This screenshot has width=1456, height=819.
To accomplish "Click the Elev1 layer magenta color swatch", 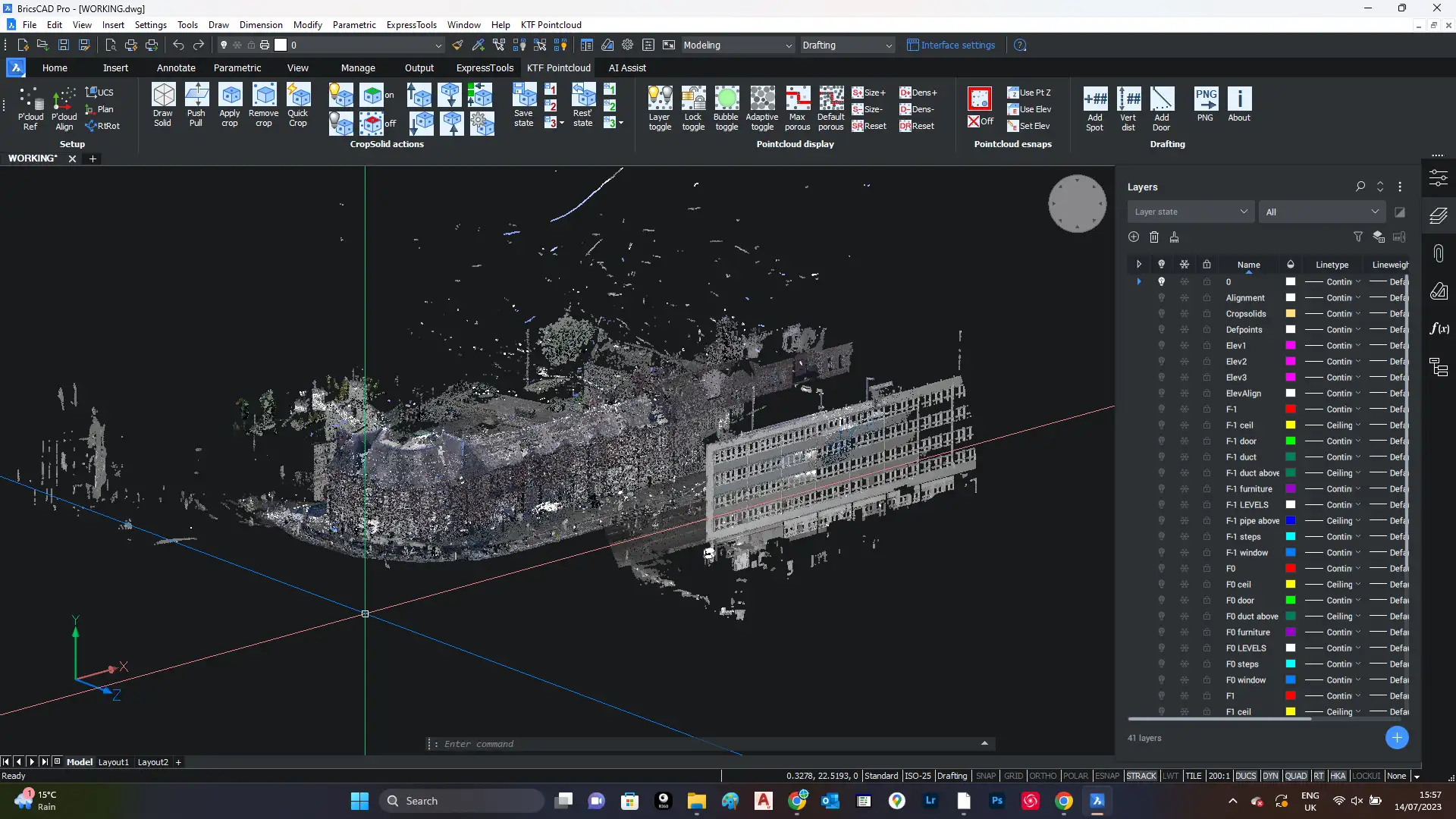I will pyautogui.click(x=1291, y=346).
